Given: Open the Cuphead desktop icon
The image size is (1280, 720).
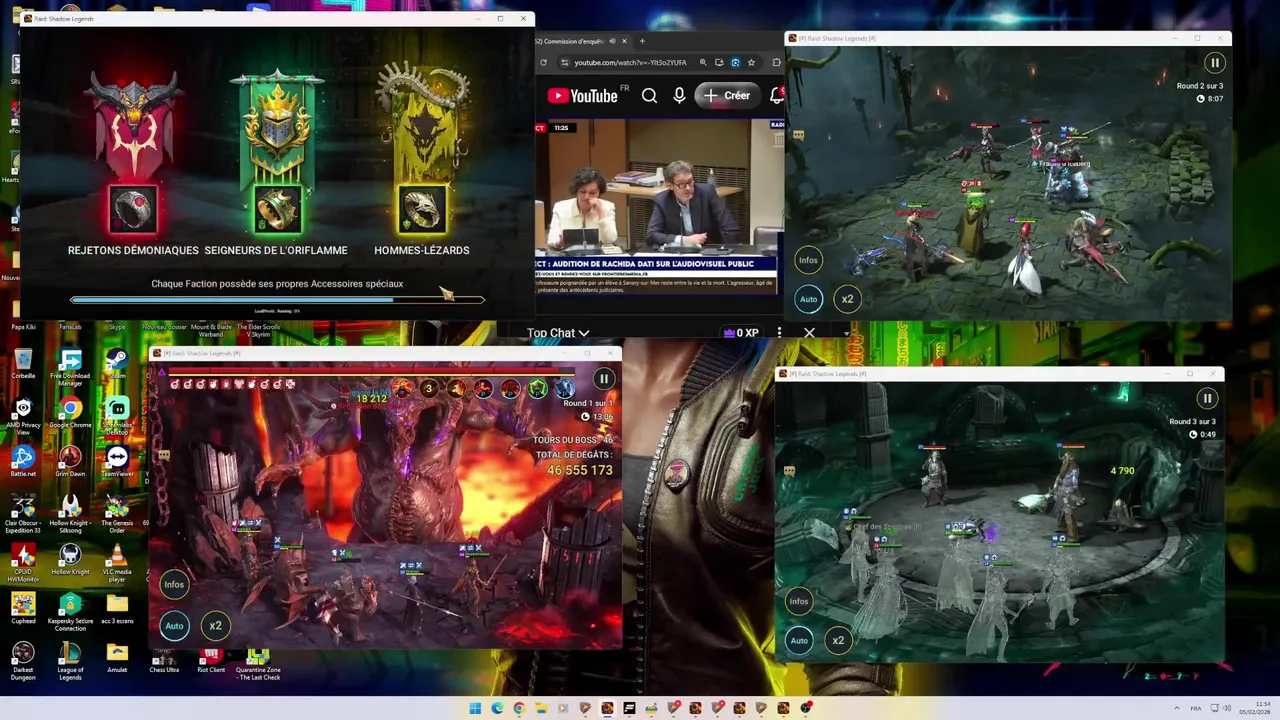Looking at the screenshot, I should tap(22, 608).
